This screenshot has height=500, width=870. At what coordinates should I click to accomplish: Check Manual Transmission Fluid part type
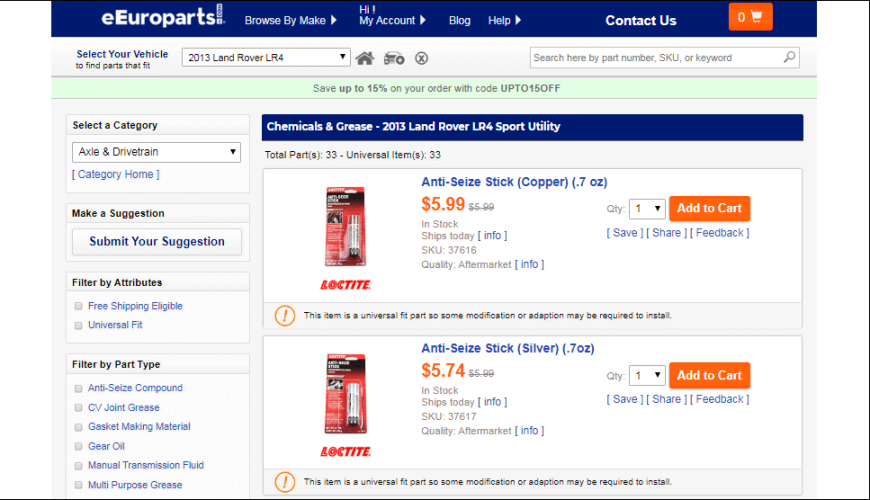(78, 466)
